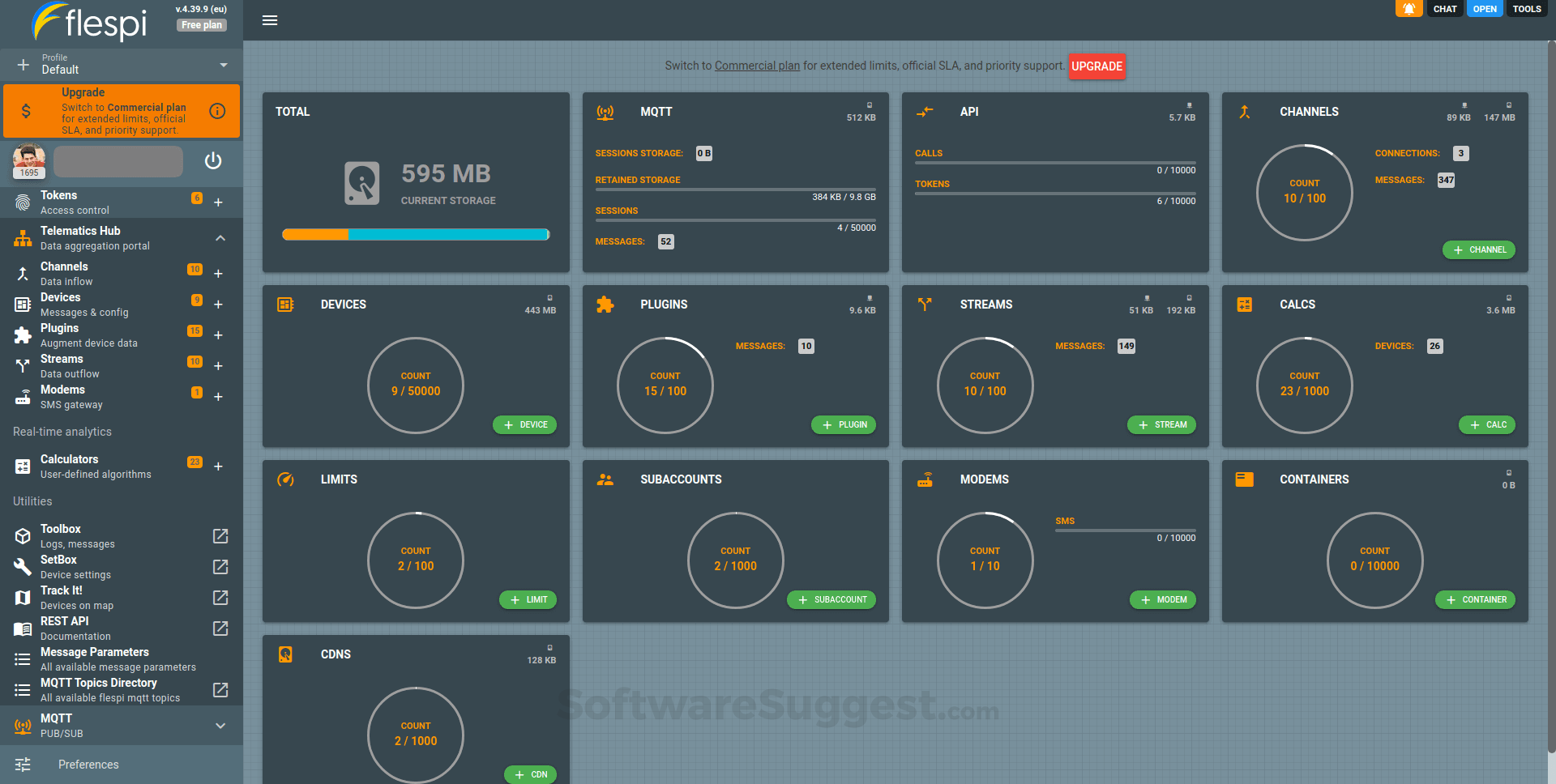Image resolution: width=1556 pixels, height=784 pixels.
Task: Click the power/logout icon next to profile
Action: (213, 161)
